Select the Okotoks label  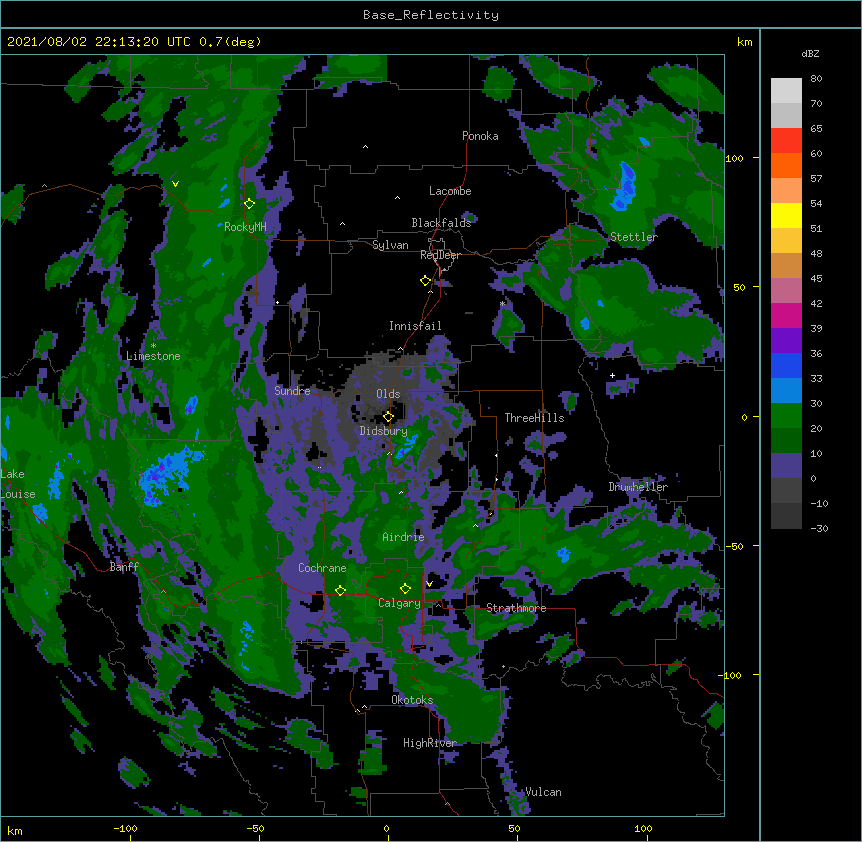click(412, 700)
